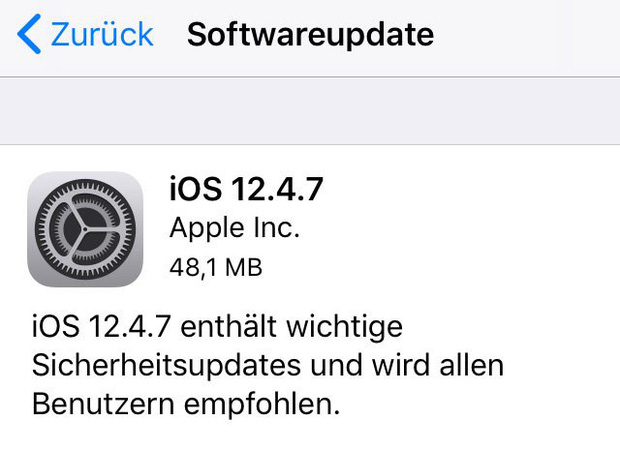The width and height of the screenshot is (620, 450).
Task: Tap the blue back chevron arrow
Action: [x=29, y=34]
